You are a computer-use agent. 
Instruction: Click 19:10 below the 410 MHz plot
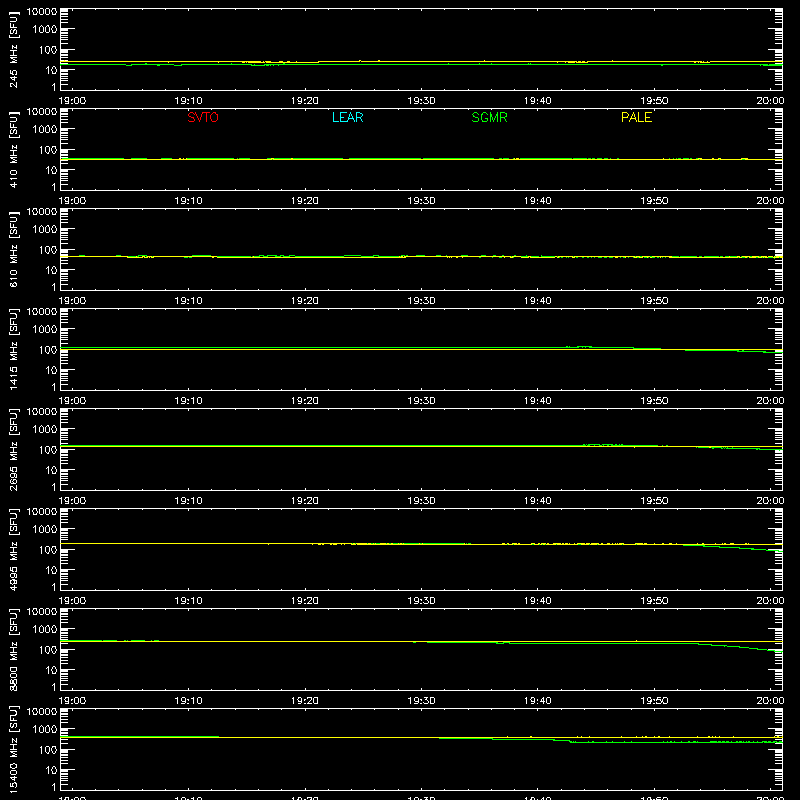click(x=189, y=201)
